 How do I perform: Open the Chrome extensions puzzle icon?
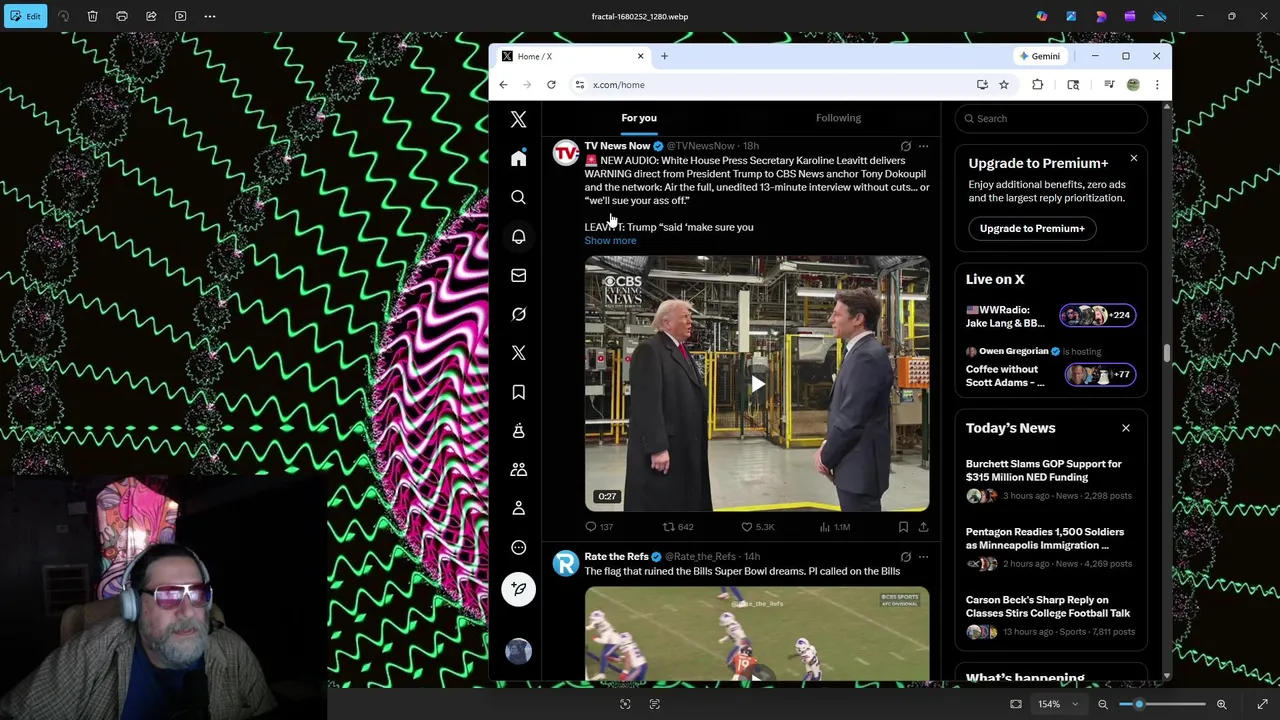pyautogui.click(x=1037, y=85)
